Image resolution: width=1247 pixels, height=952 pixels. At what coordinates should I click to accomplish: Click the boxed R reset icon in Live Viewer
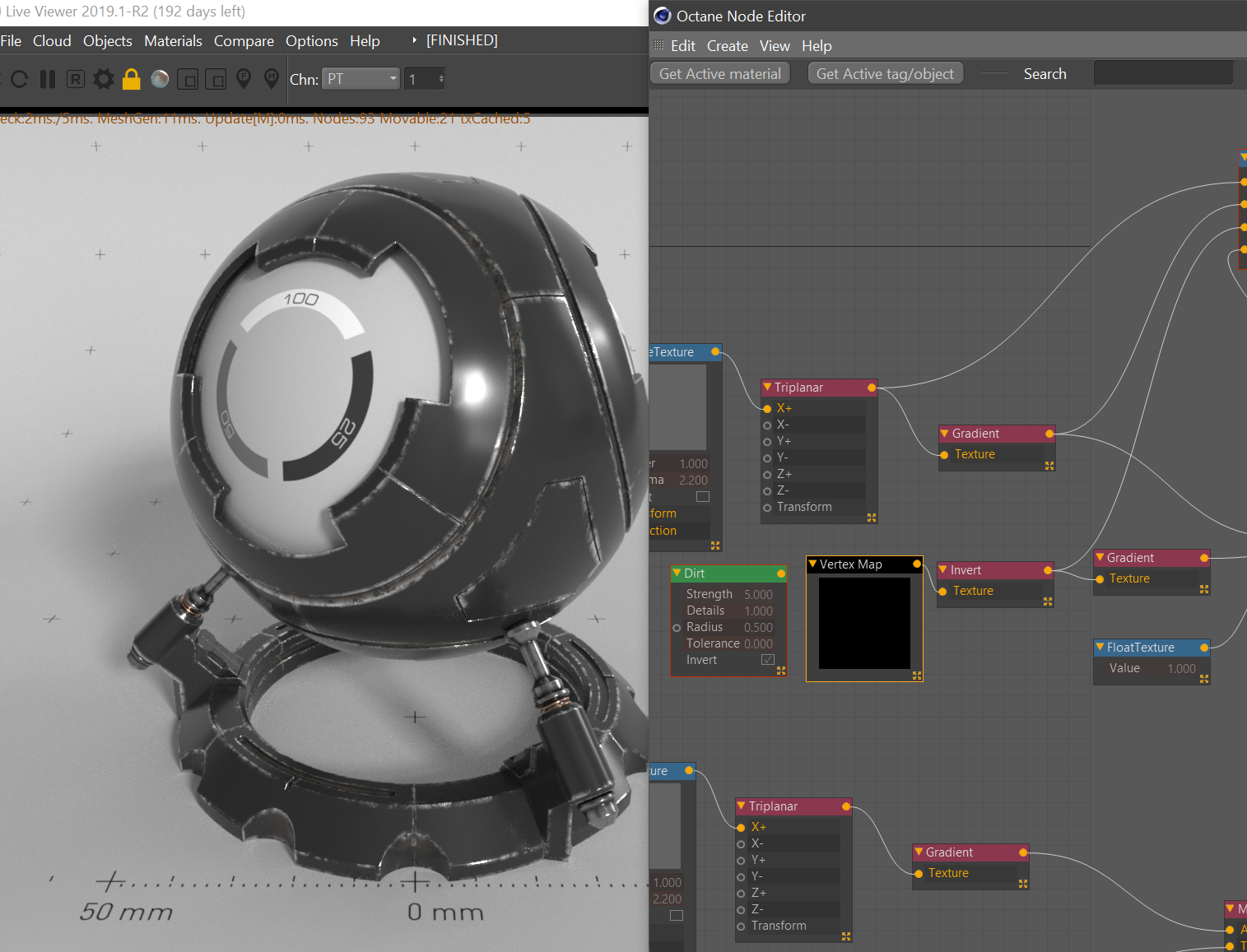pos(76,79)
